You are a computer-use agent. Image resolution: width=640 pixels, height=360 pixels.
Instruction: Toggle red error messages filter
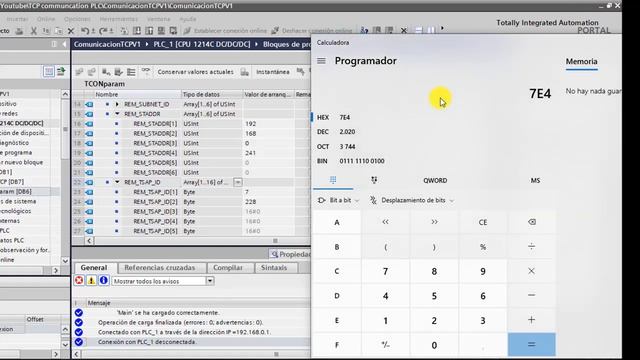point(79,280)
